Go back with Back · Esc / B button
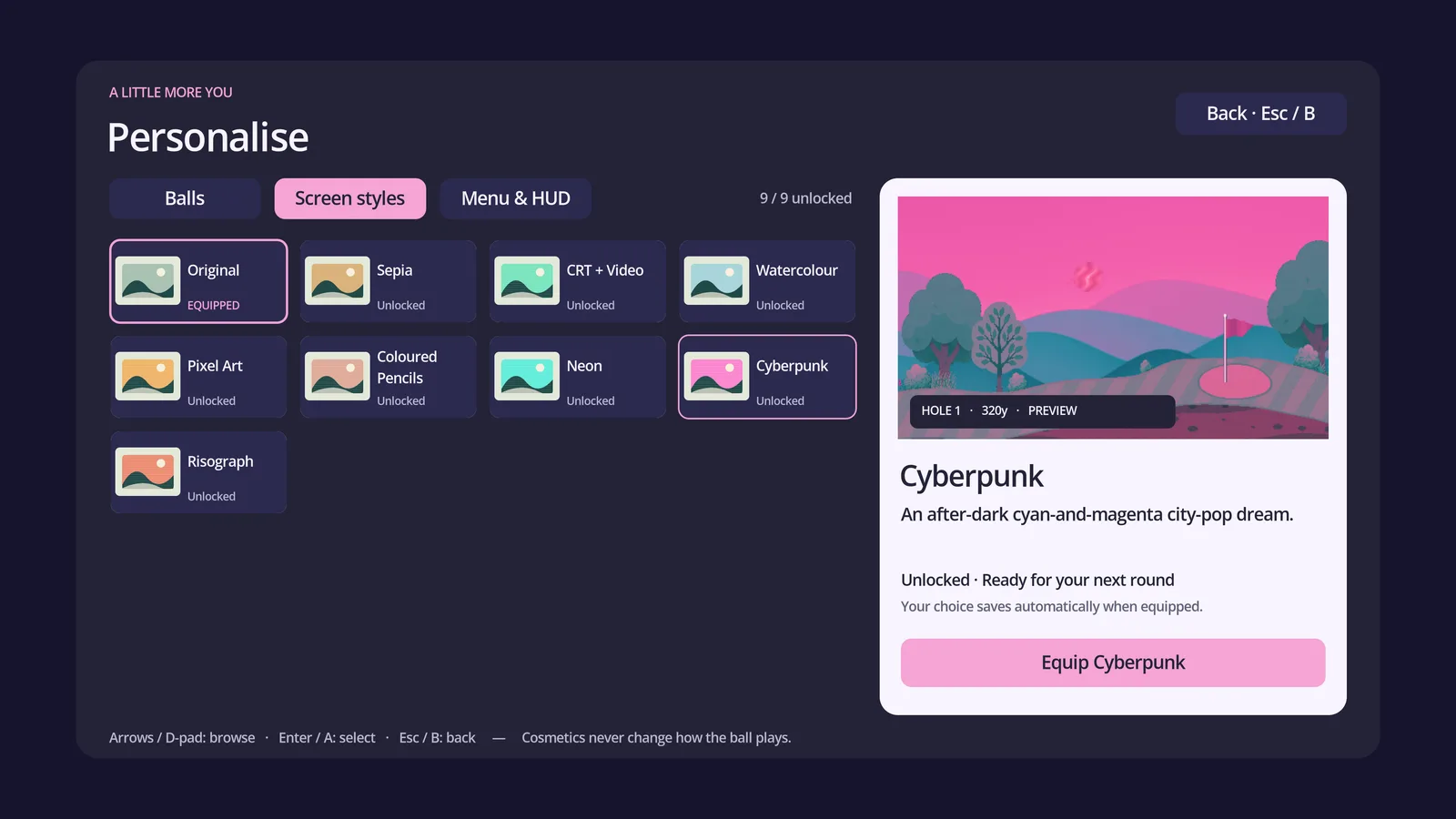 coord(1260,114)
